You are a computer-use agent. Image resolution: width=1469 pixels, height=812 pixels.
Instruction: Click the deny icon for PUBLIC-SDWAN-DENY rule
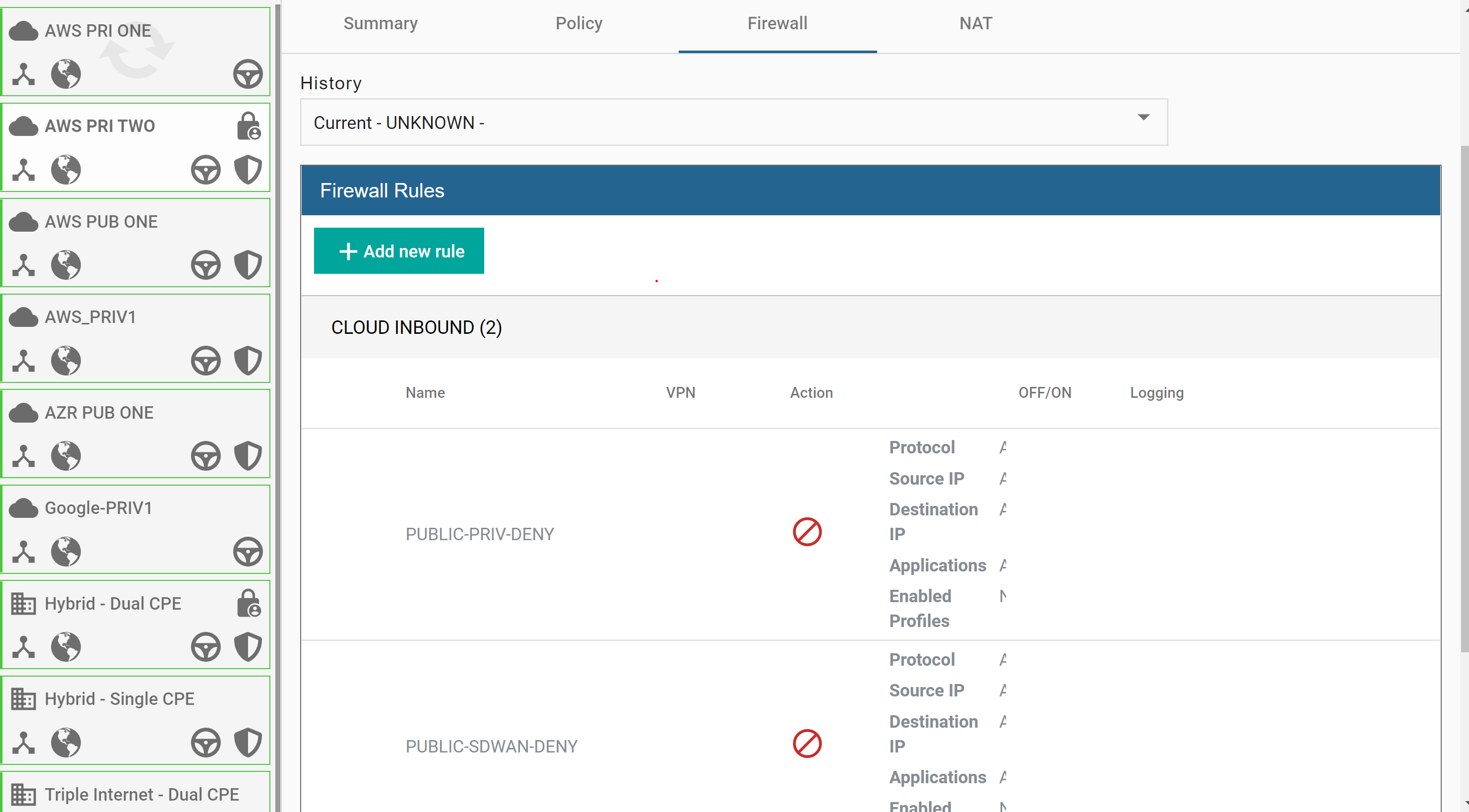pyautogui.click(x=807, y=744)
